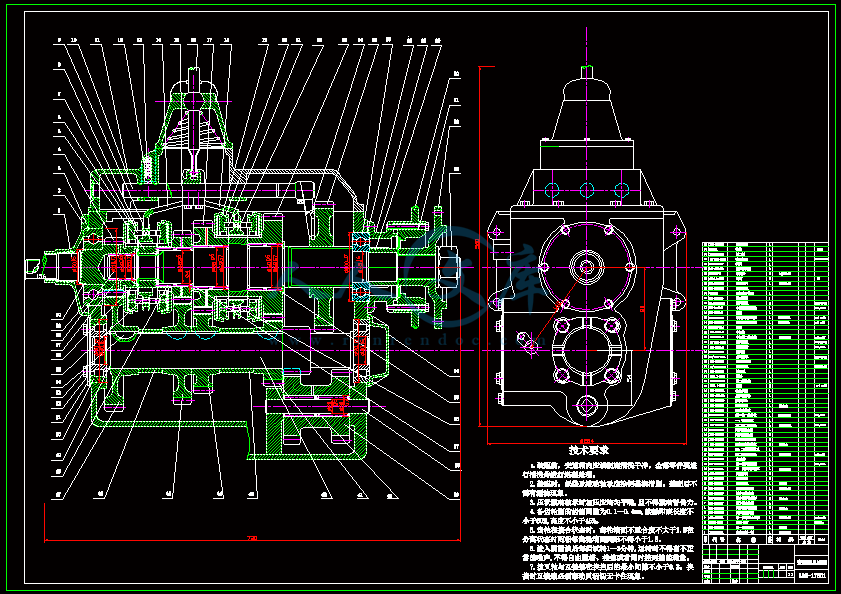The width and height of the screenshot is (841, 594).
Task: Click the drawing number in title block
Action: point(812,576)
